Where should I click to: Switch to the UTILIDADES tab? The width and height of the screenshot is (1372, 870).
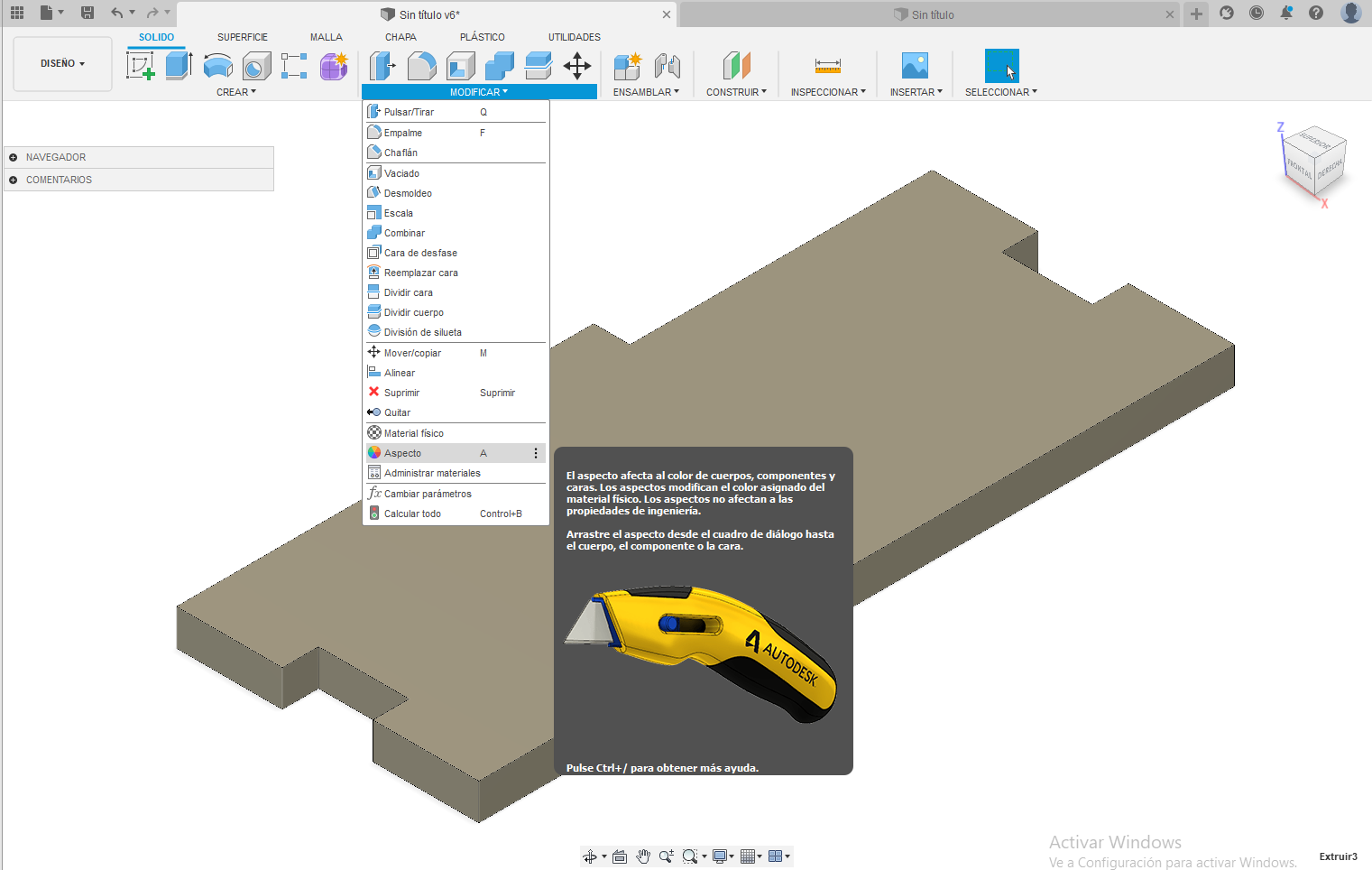click(x=575, y=37)
